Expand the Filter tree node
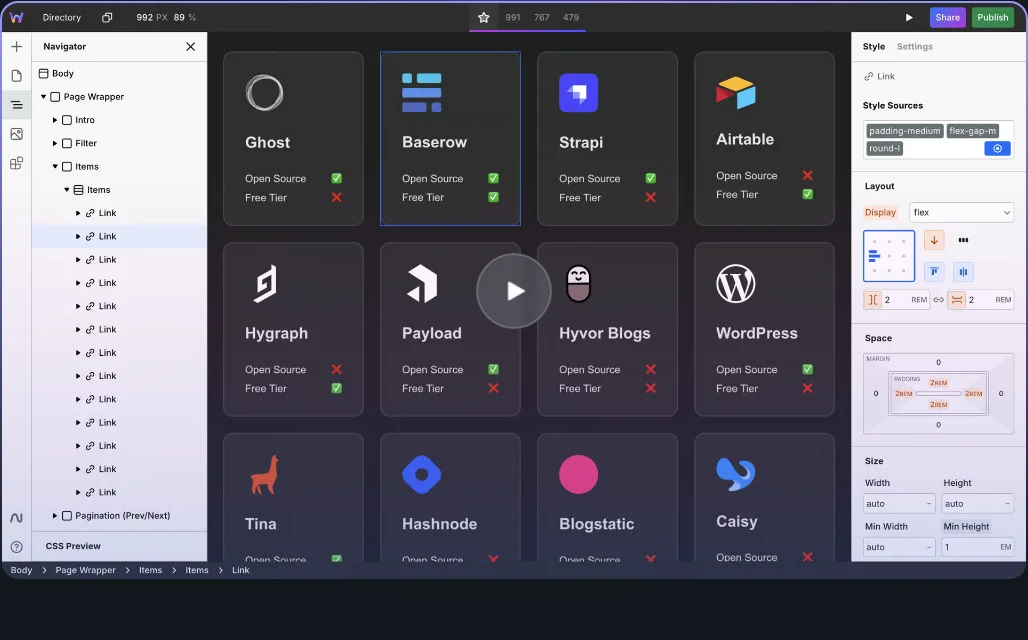Screen dimensions: 1028x640 pyautogui.click(x=55, y=143)
